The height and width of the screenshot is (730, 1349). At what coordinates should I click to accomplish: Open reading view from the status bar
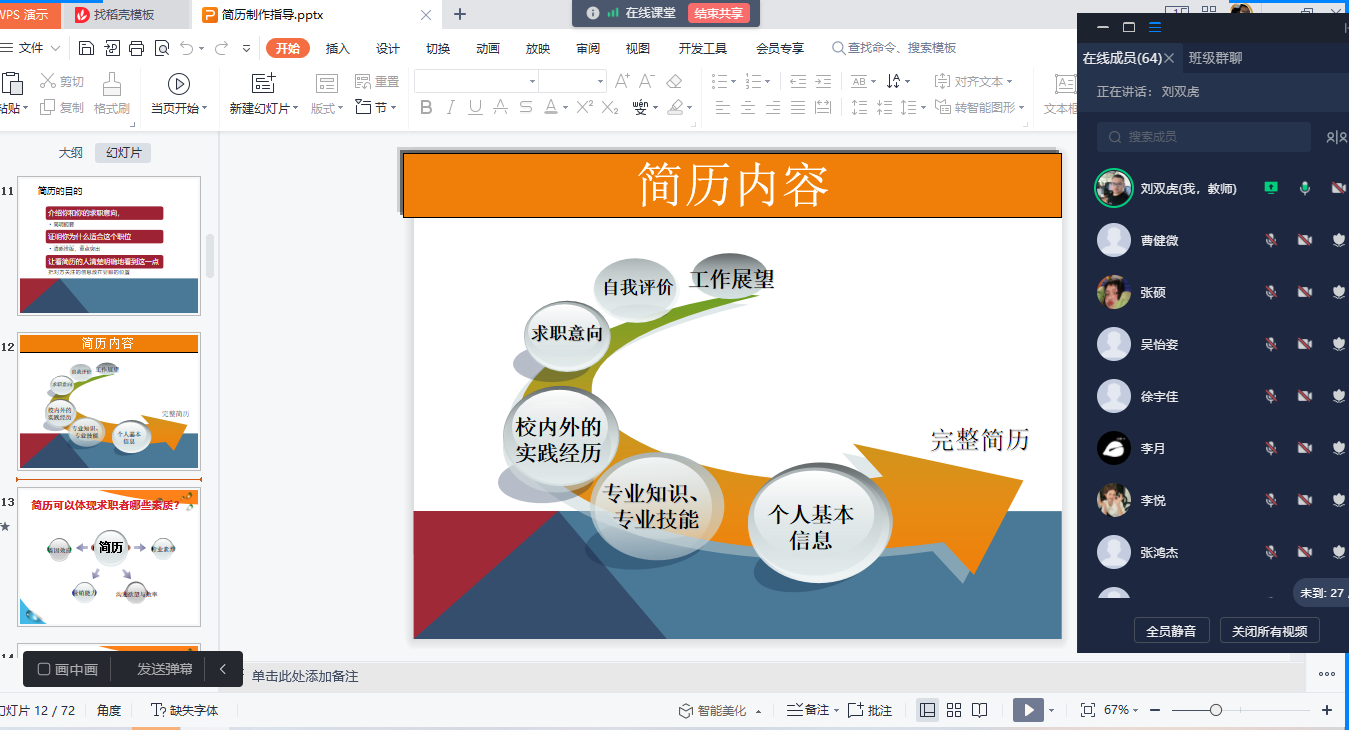coord(980,710)
